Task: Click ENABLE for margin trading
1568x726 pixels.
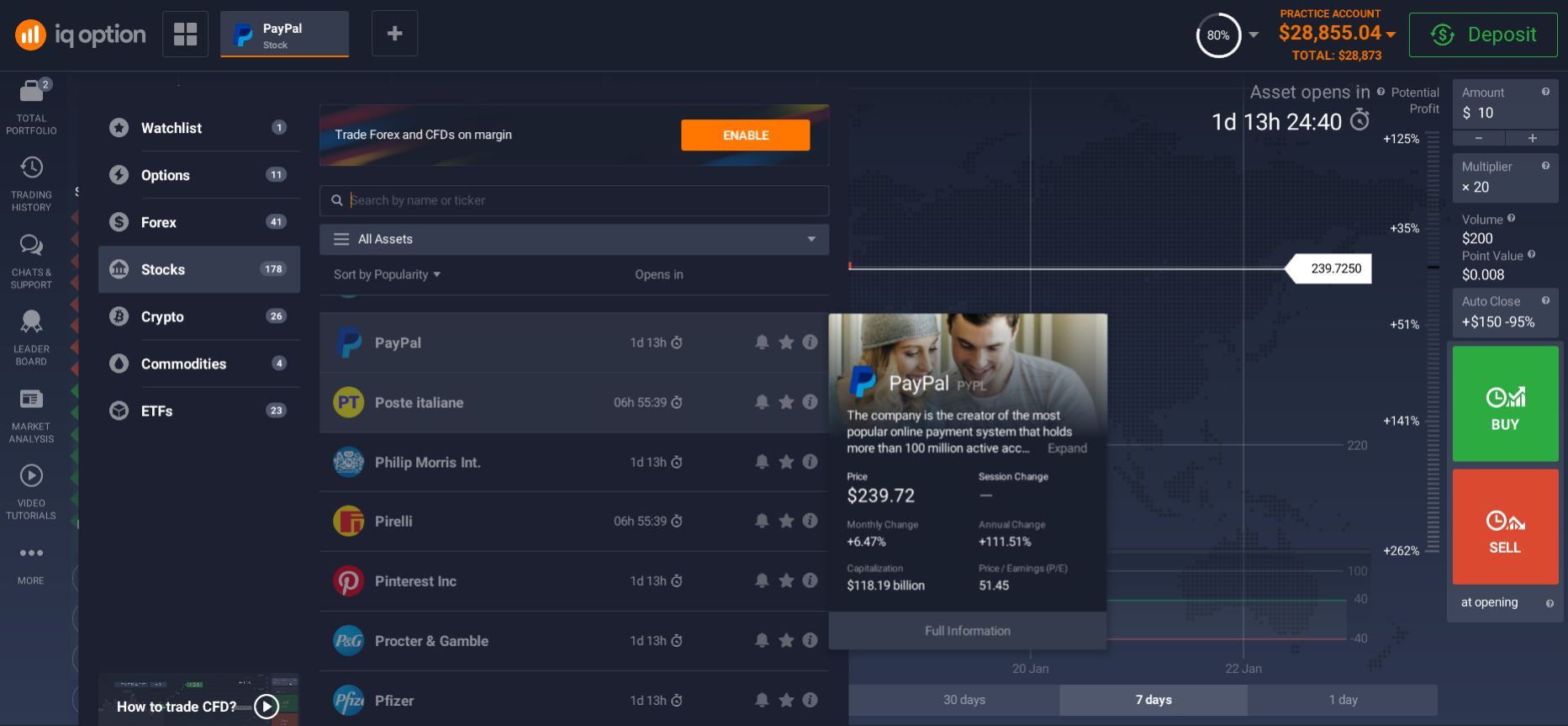Action: pos(746,135)
